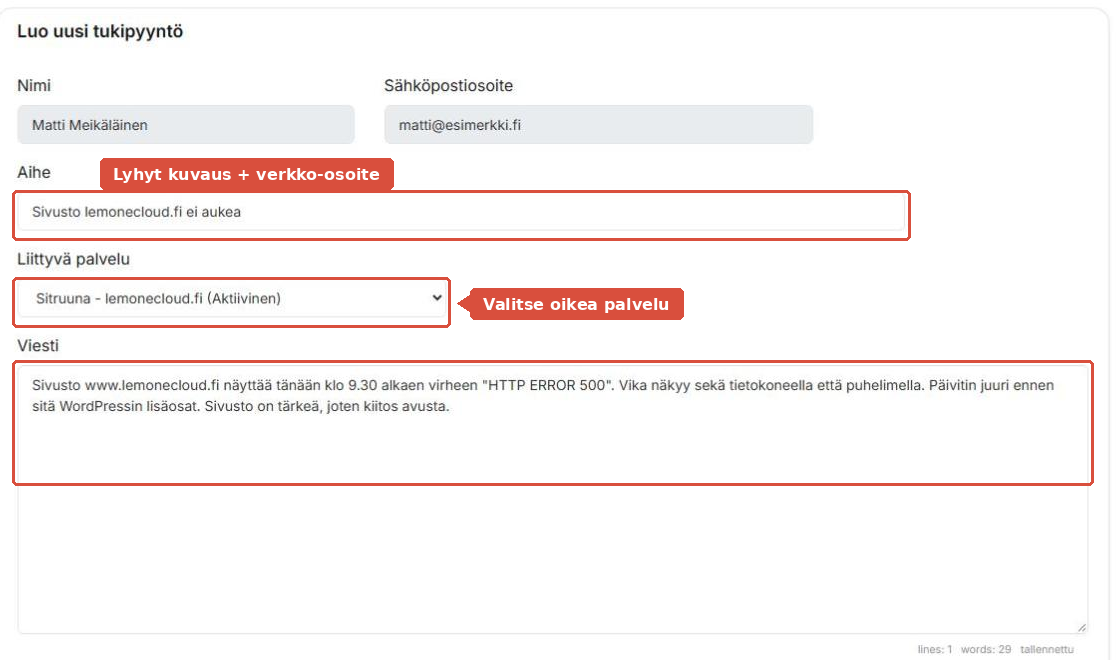Screen dimensions: 1120x660
Task: Click the 'Liittyvä palvelu' label
Action: pos(74,259)
